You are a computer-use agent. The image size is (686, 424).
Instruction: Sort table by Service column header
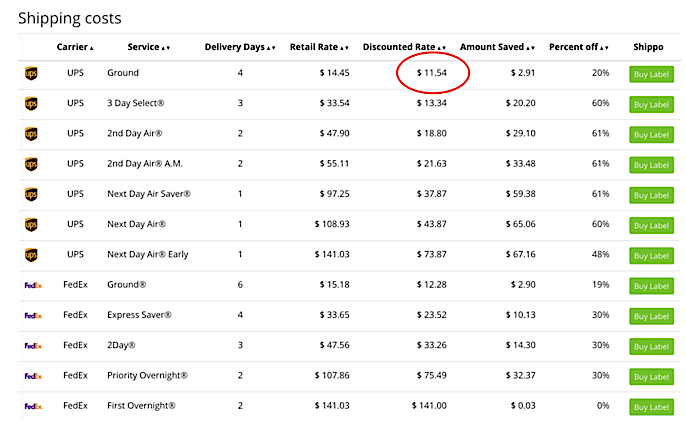[149, 47]
